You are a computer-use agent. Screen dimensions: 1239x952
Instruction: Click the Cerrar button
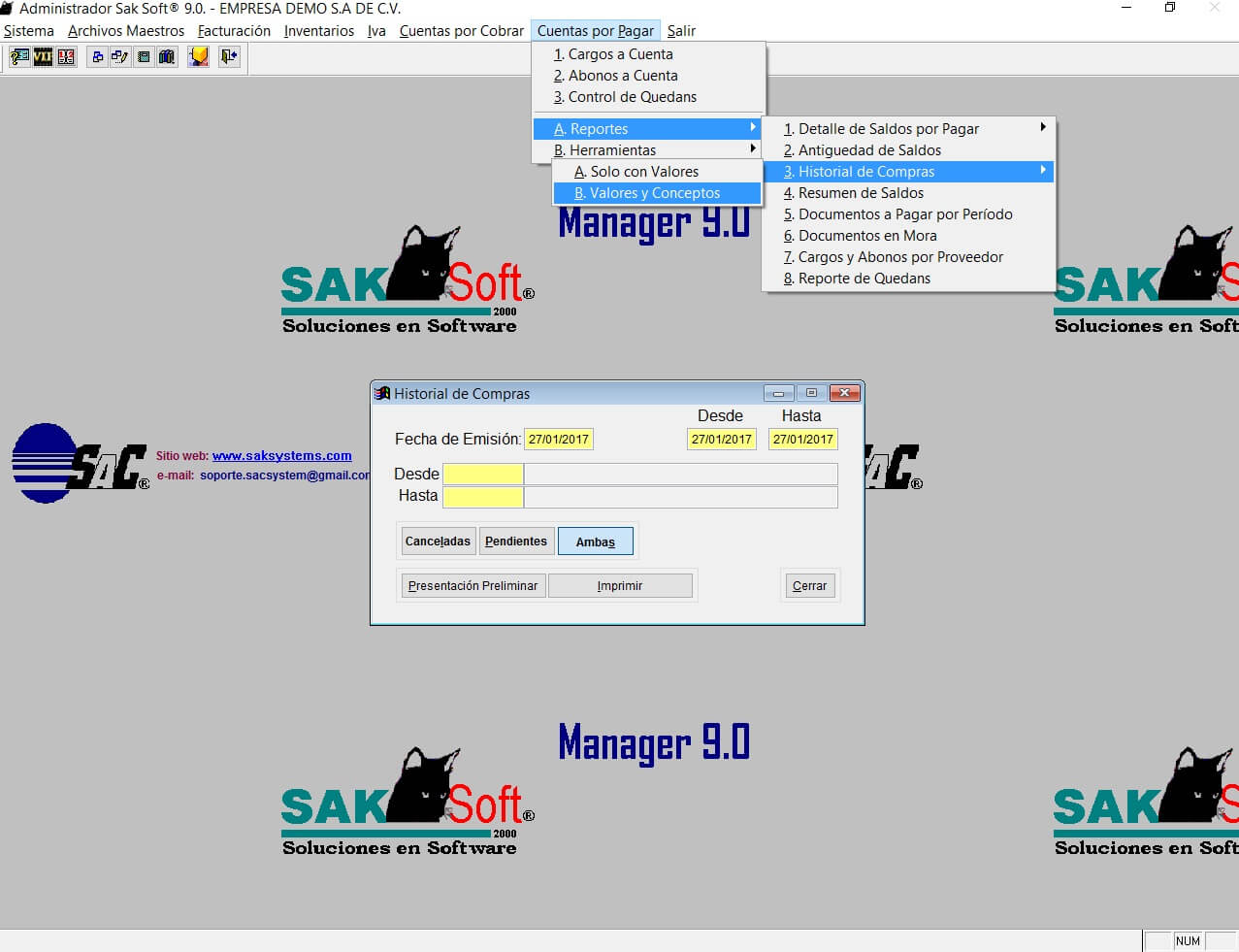[x=809, y=586]
